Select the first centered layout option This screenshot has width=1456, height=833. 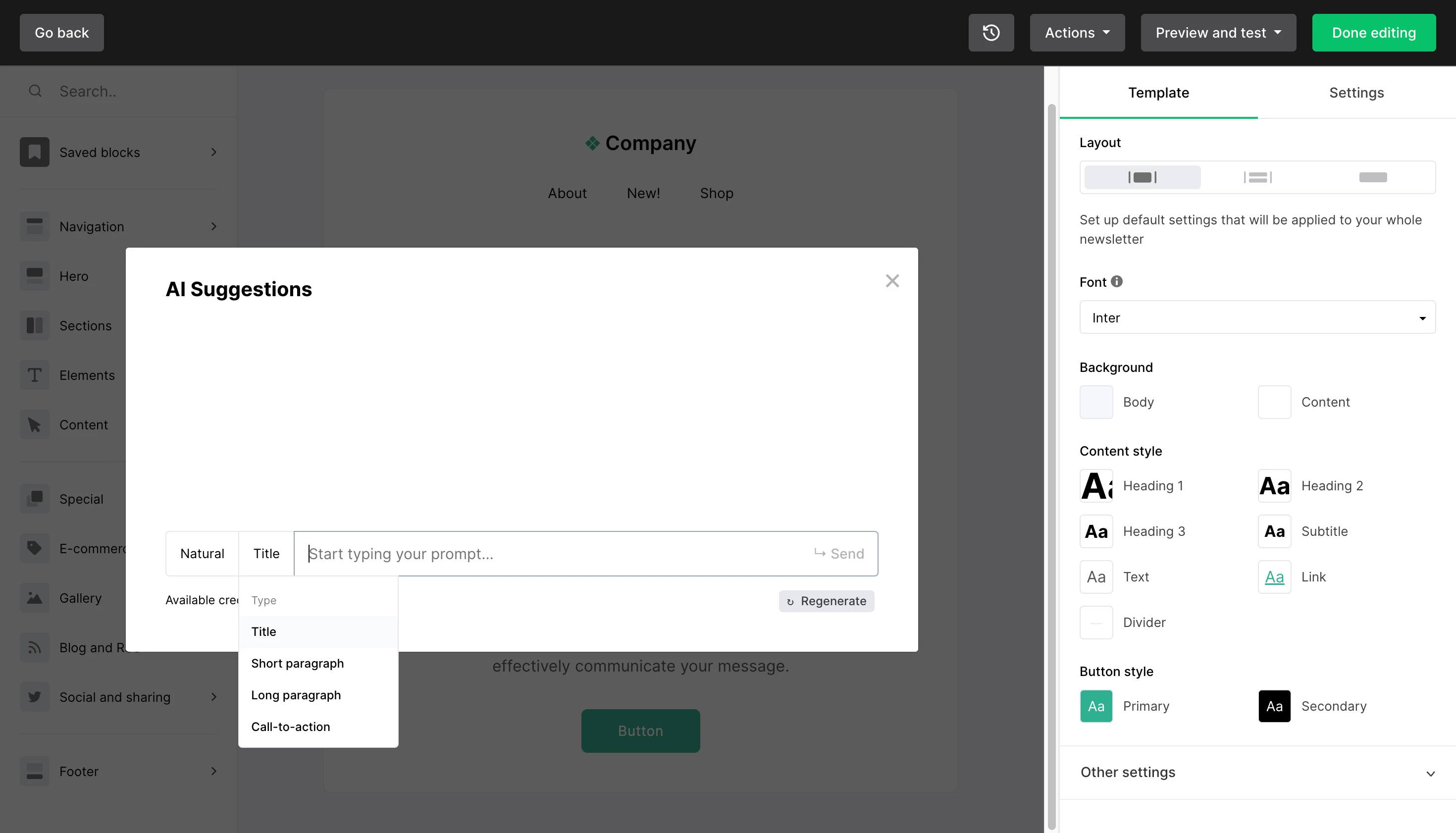coord(1142,177)
